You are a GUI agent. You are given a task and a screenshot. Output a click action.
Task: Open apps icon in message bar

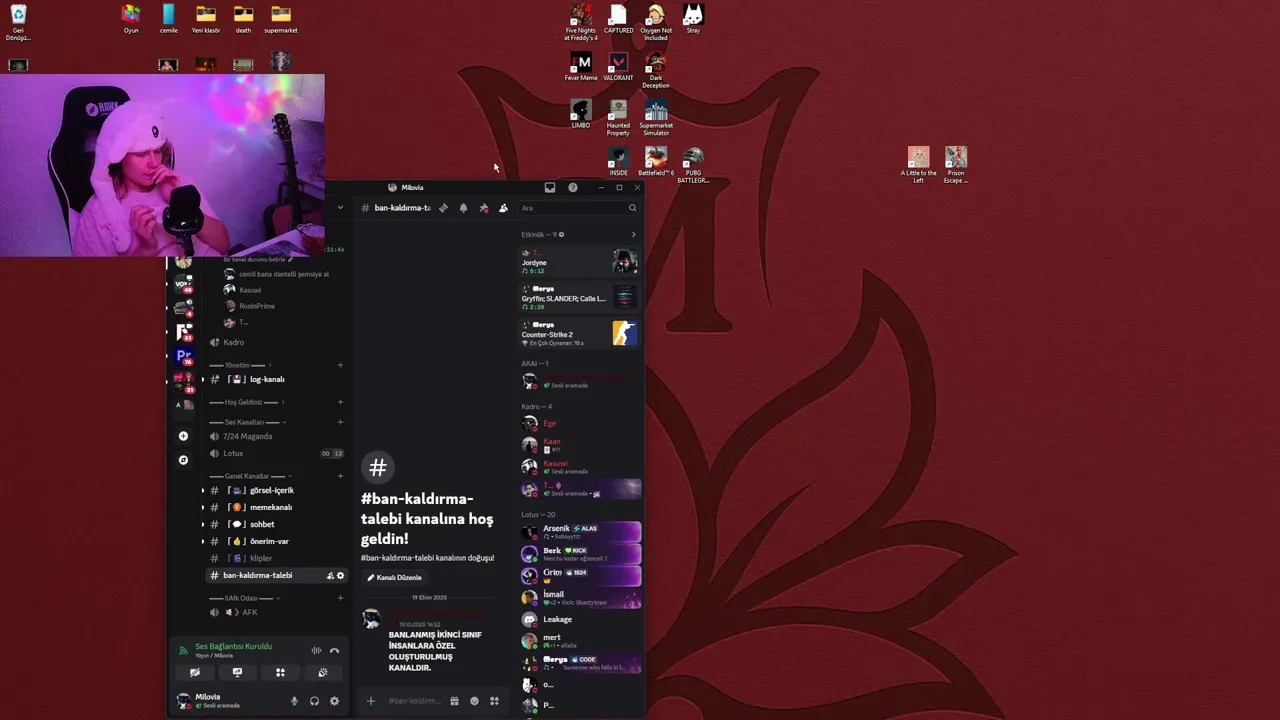point(494,701)
